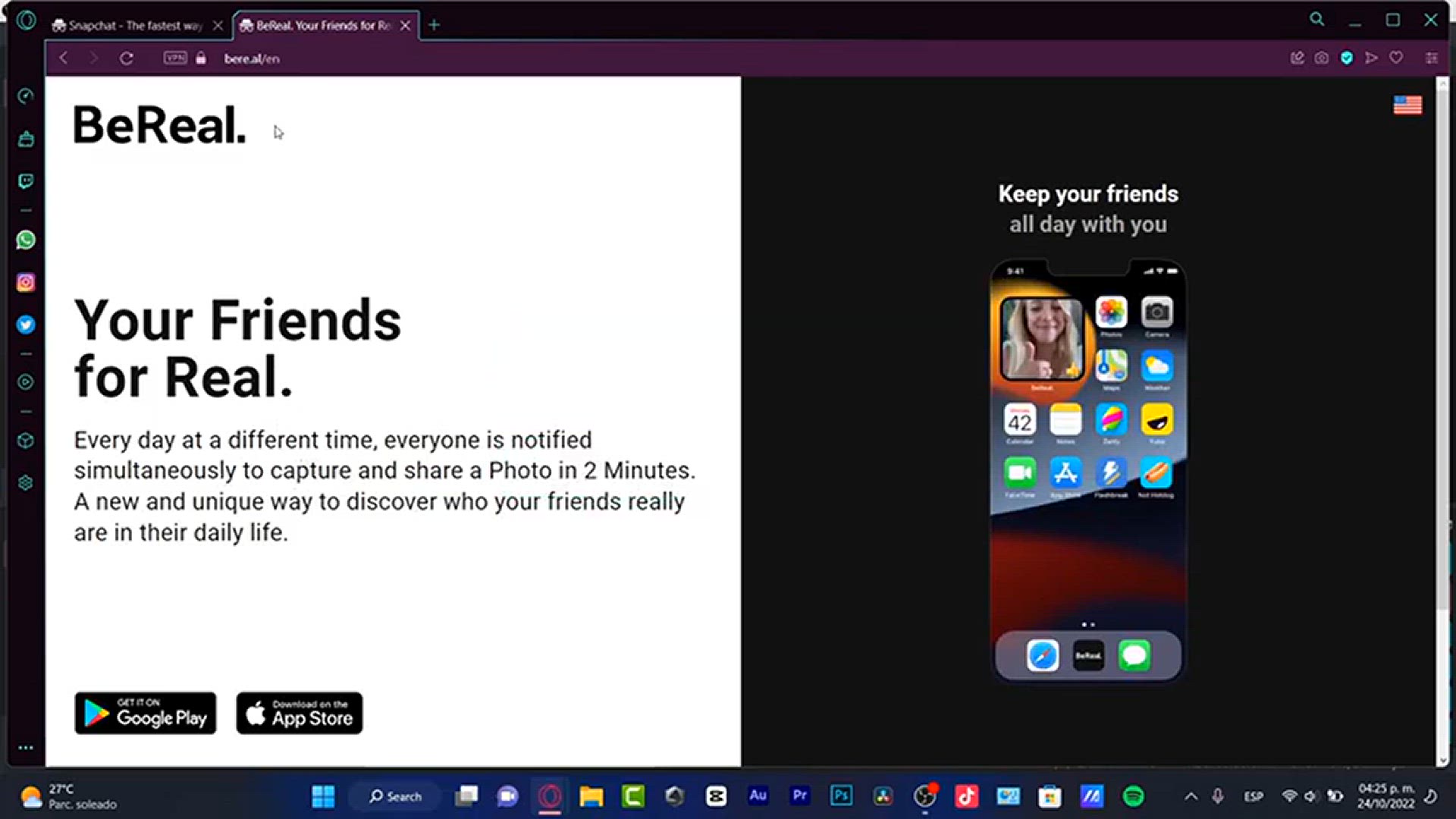The height and width of the screenshot is (819, 1456).
Task: Open Spotify from the taskbar
Action: click(1134, 796)
